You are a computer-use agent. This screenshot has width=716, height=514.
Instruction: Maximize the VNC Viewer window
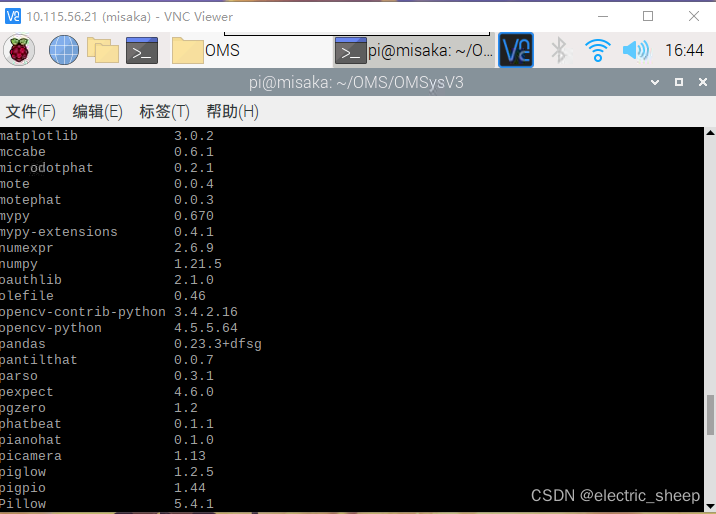pyautogui.click(x=648, y=16)
